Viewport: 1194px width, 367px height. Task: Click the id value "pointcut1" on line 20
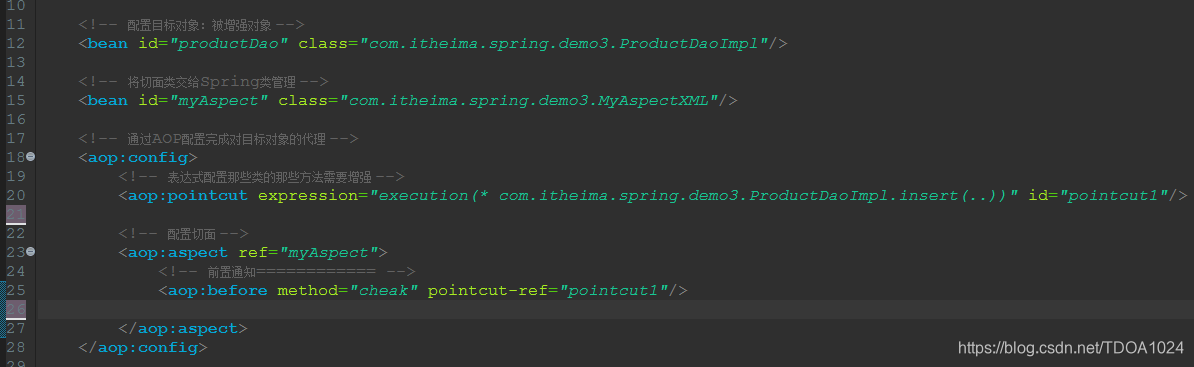pyautogui.click(x=1112, y=196)
